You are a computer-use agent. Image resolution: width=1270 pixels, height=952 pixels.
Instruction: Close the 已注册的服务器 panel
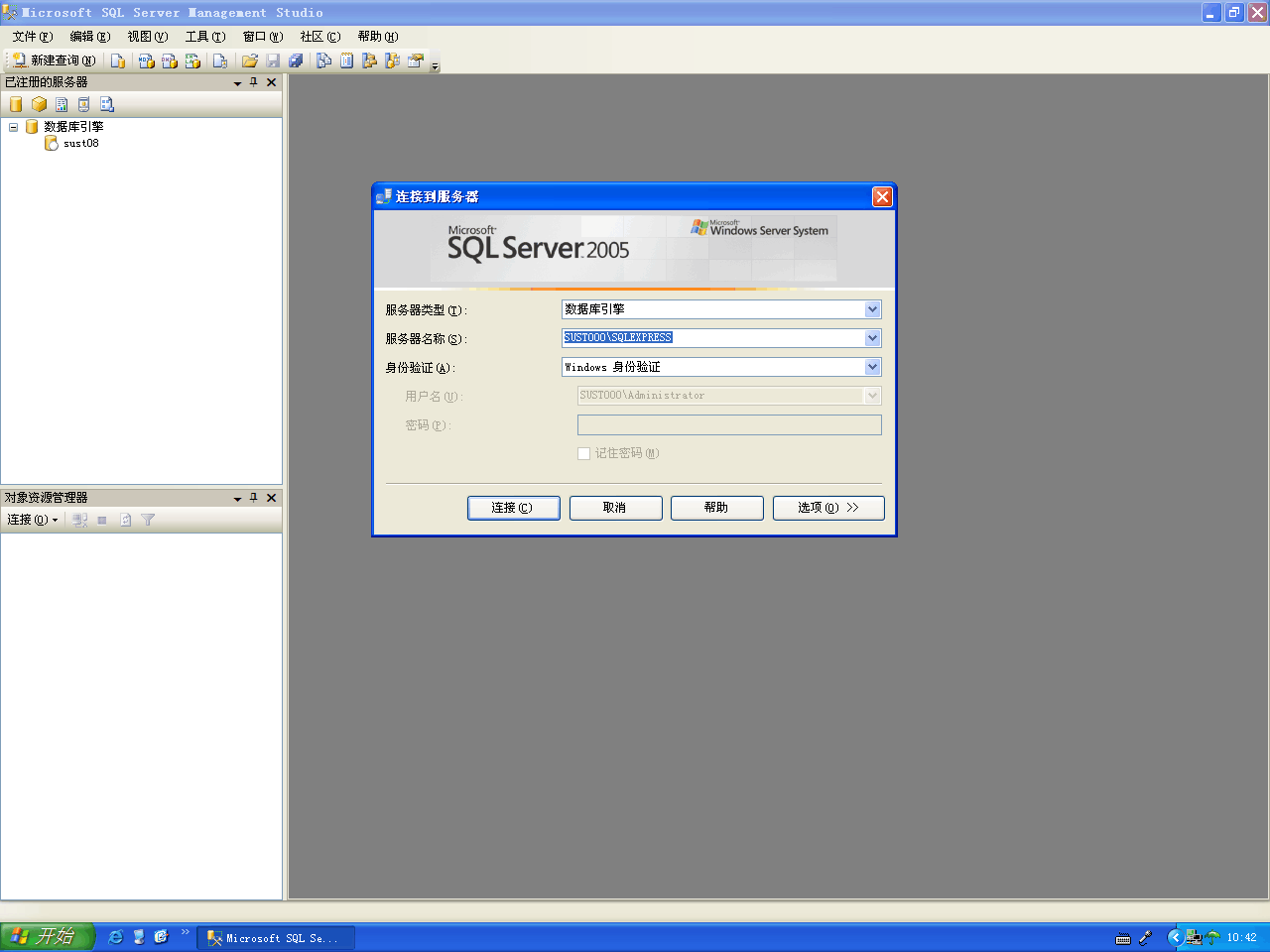(x=271, y=82)
